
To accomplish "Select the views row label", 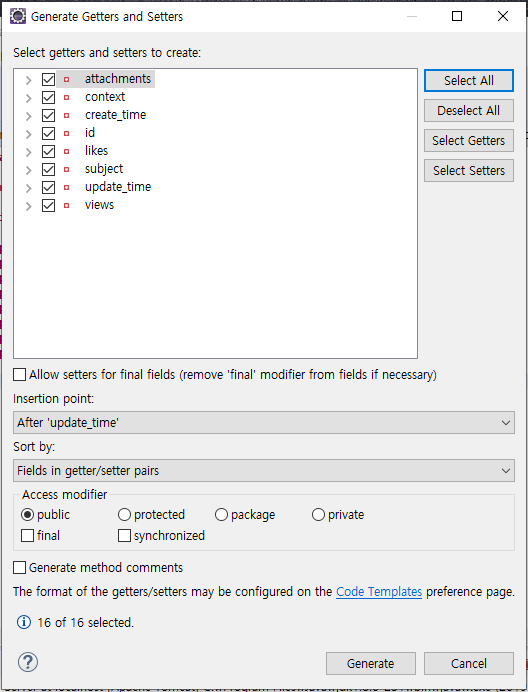I will 99,205.
